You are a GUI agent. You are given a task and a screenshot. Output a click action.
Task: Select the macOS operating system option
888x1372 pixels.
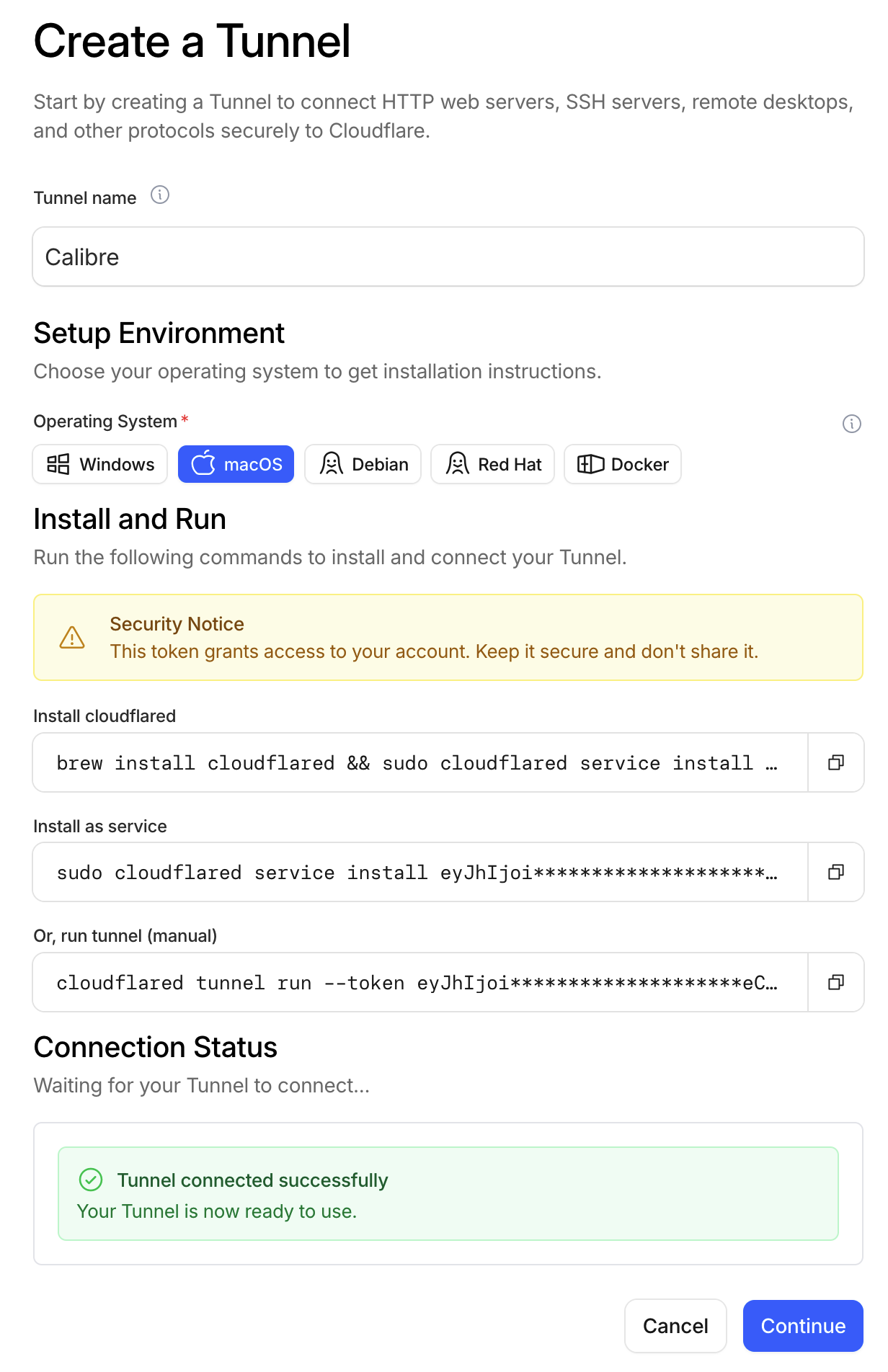[236, 464]
